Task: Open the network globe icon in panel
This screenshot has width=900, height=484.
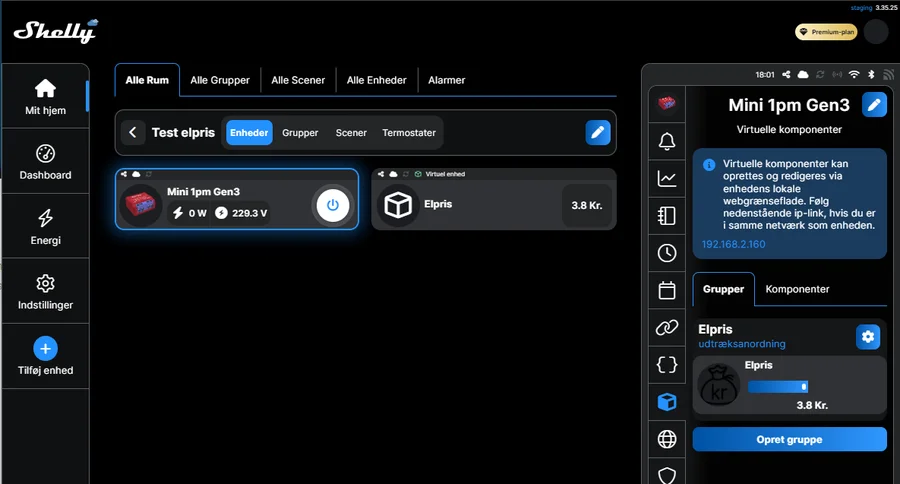Action: tap(666, 439)
